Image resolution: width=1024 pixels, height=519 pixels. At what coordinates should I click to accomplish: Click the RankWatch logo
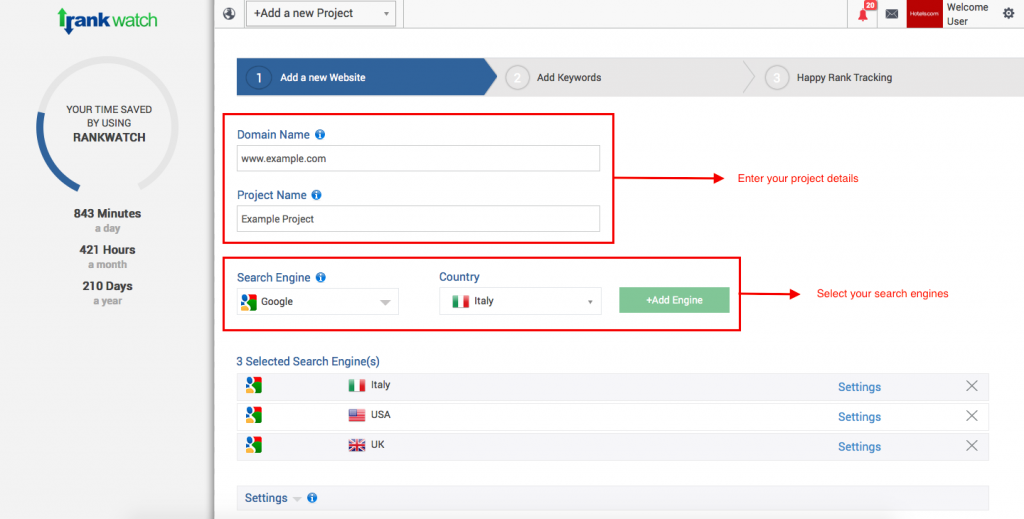tap(108, 20)
